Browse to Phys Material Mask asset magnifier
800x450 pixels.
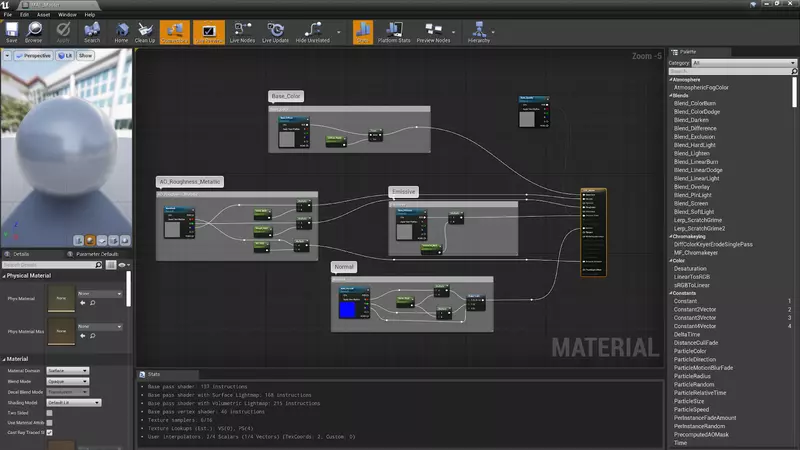[93, 336]
